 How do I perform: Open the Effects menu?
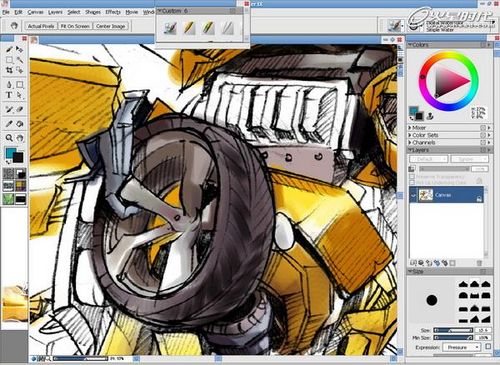pos(113,12)
